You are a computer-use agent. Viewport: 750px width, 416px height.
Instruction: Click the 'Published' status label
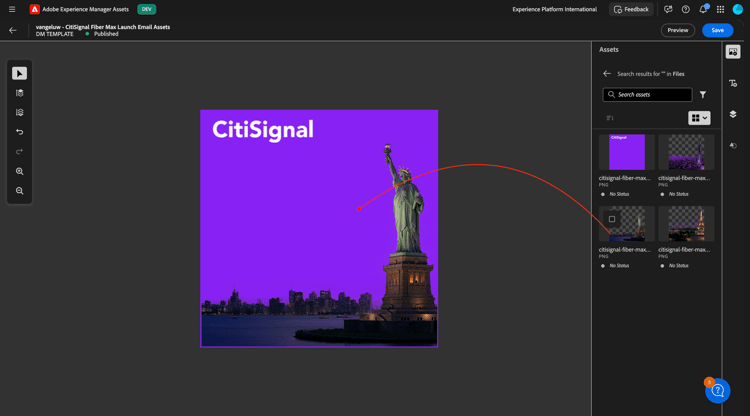pos(106,34)
